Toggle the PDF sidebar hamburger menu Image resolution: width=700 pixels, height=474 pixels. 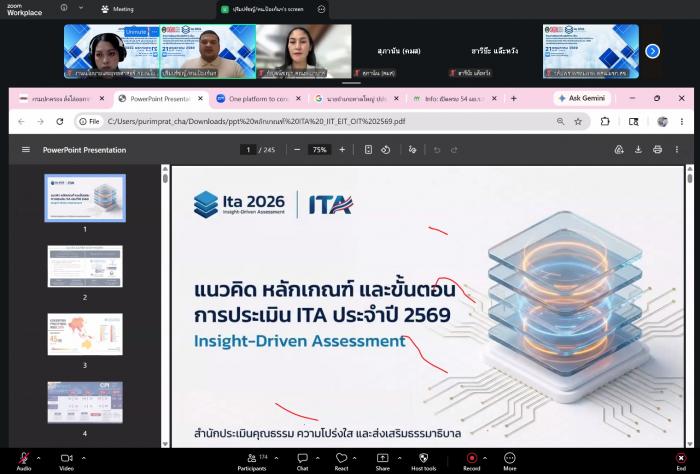point(26,150)
